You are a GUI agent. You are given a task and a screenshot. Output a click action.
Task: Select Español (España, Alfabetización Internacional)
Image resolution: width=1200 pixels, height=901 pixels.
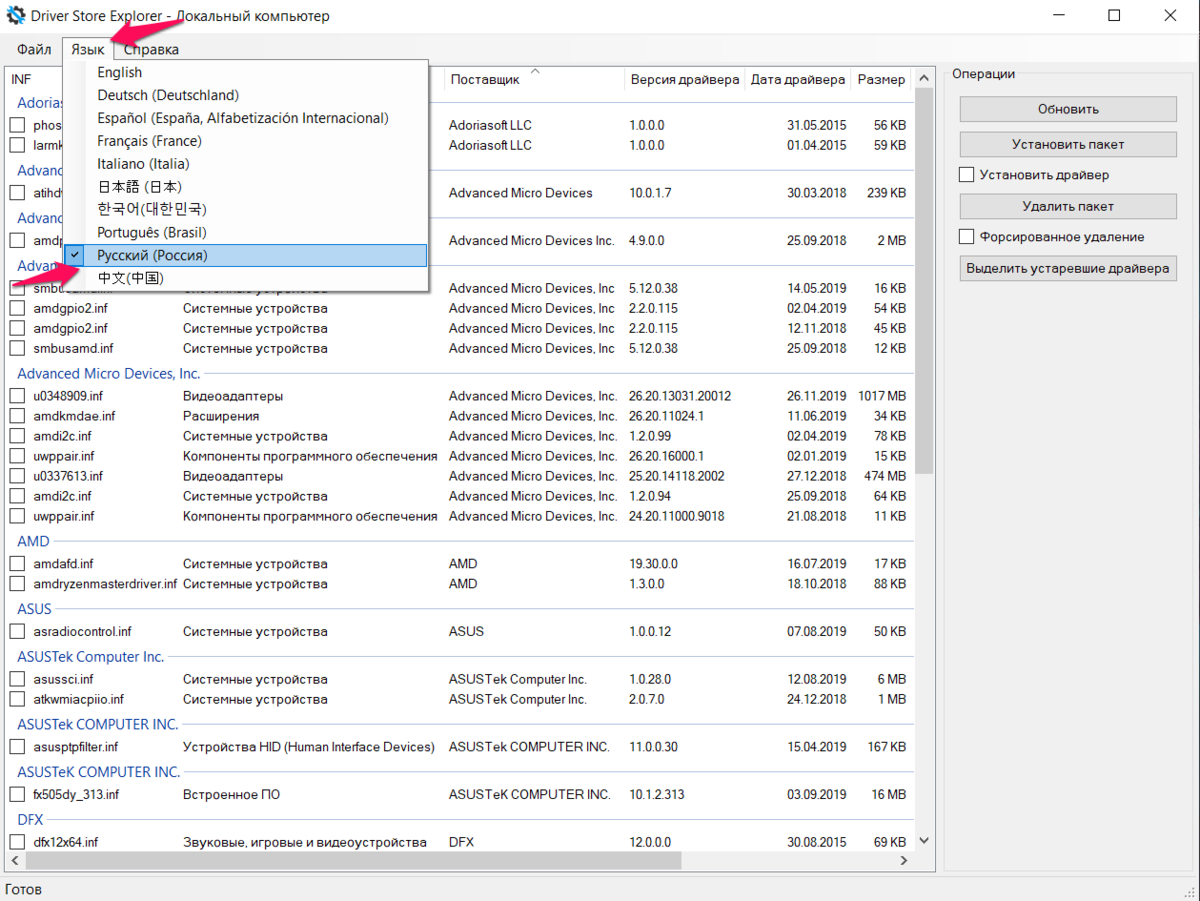click(x=245, y=118)
